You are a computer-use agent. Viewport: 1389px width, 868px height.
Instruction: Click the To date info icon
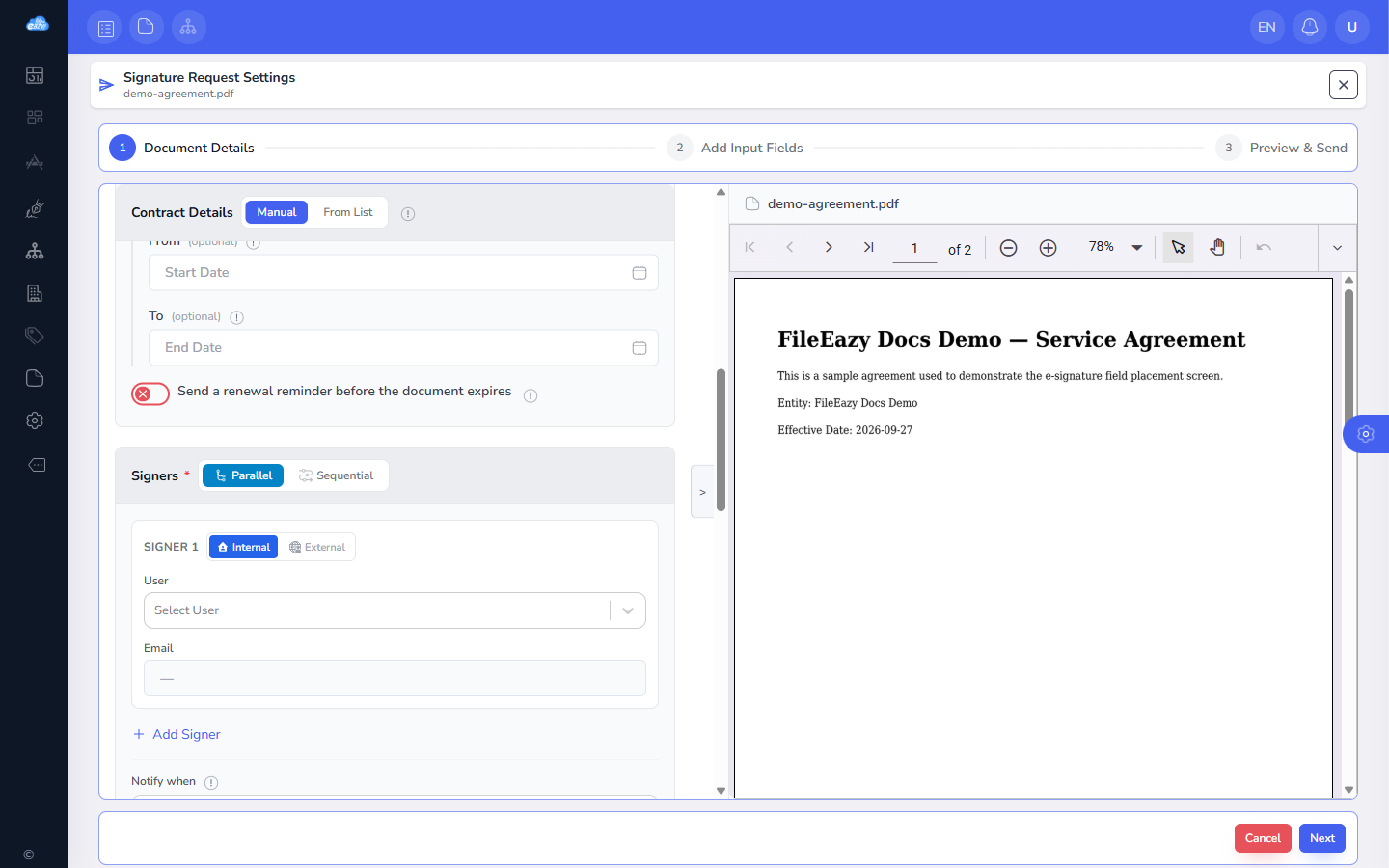237,317
